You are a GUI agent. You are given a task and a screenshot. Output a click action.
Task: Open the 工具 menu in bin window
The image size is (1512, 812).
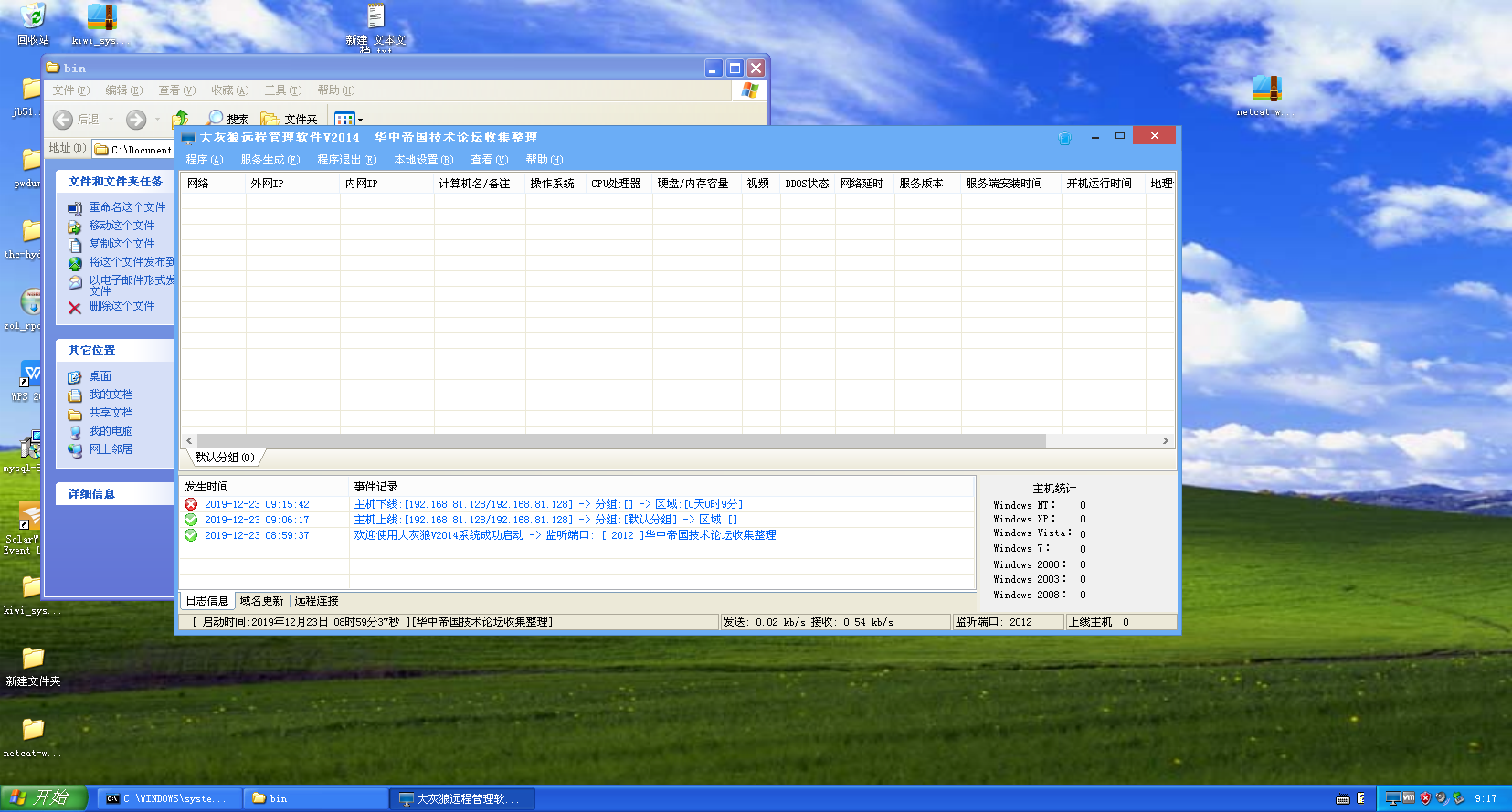[x=282, y=90]
